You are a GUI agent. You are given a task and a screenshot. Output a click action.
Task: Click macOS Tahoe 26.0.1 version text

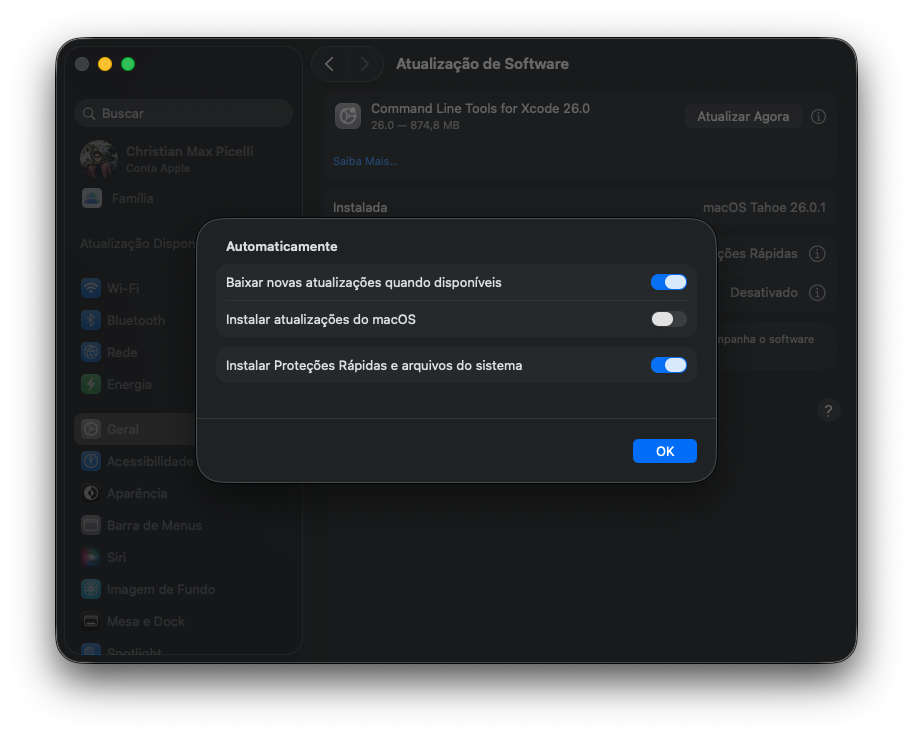764,208
